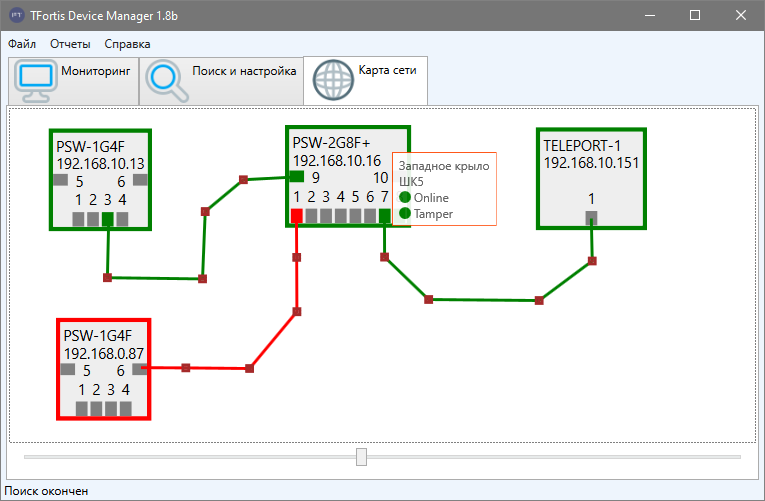
Task: Click red link waypoint nearest port 6 of 192.168.0.87
Action: (185, 368)
